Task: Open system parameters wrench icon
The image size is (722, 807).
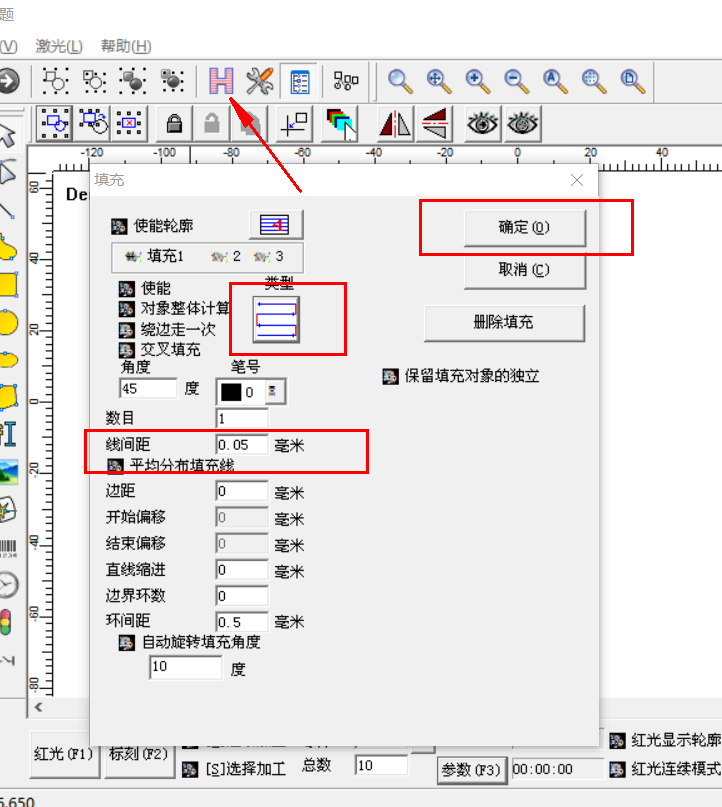Action: (260, 81)
